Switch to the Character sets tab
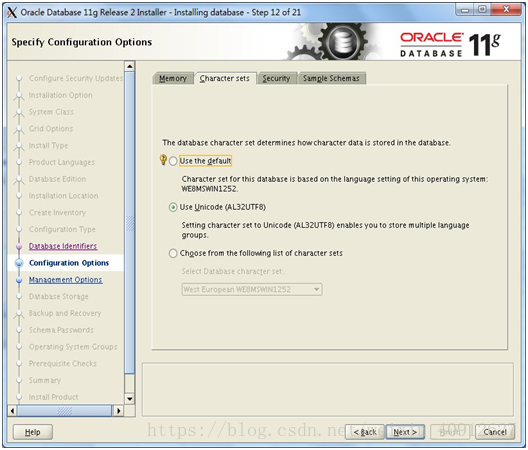 pyautogui.click(x=225, y=78)
